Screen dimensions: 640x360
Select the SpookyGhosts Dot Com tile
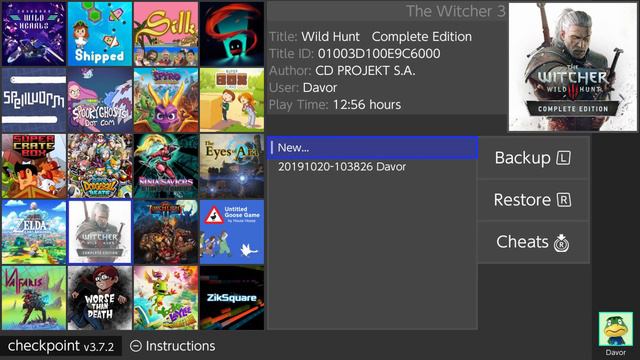(x=100, y=100)
